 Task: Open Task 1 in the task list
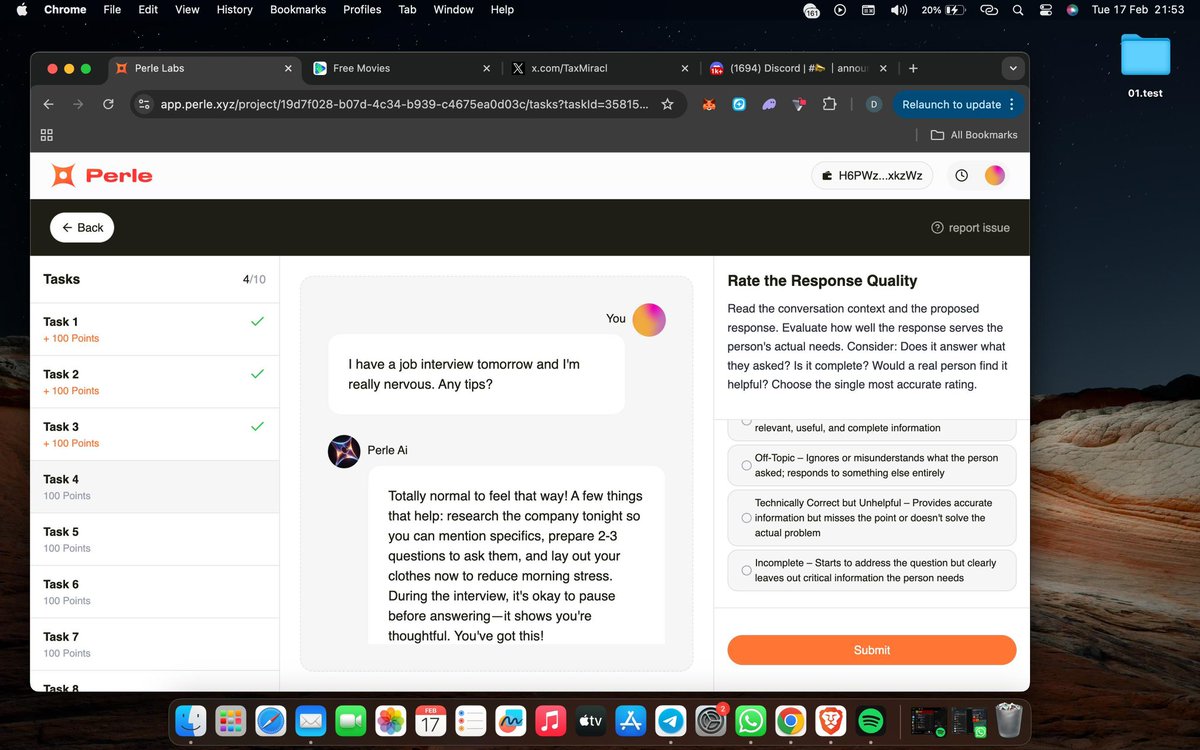(x=155, y=329)
